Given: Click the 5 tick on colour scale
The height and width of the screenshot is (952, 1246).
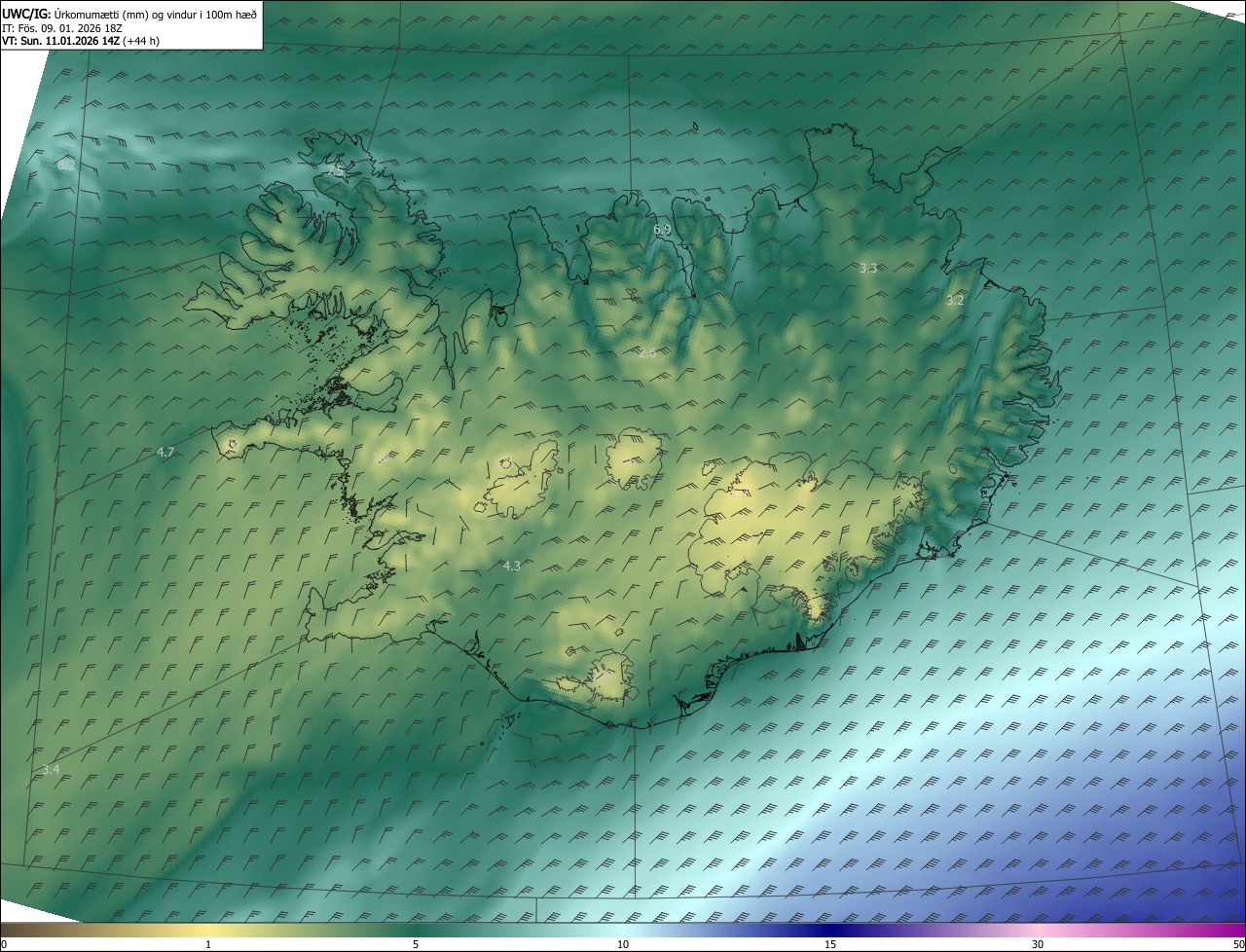Looking at the screenshot, I should coord(416,944).
